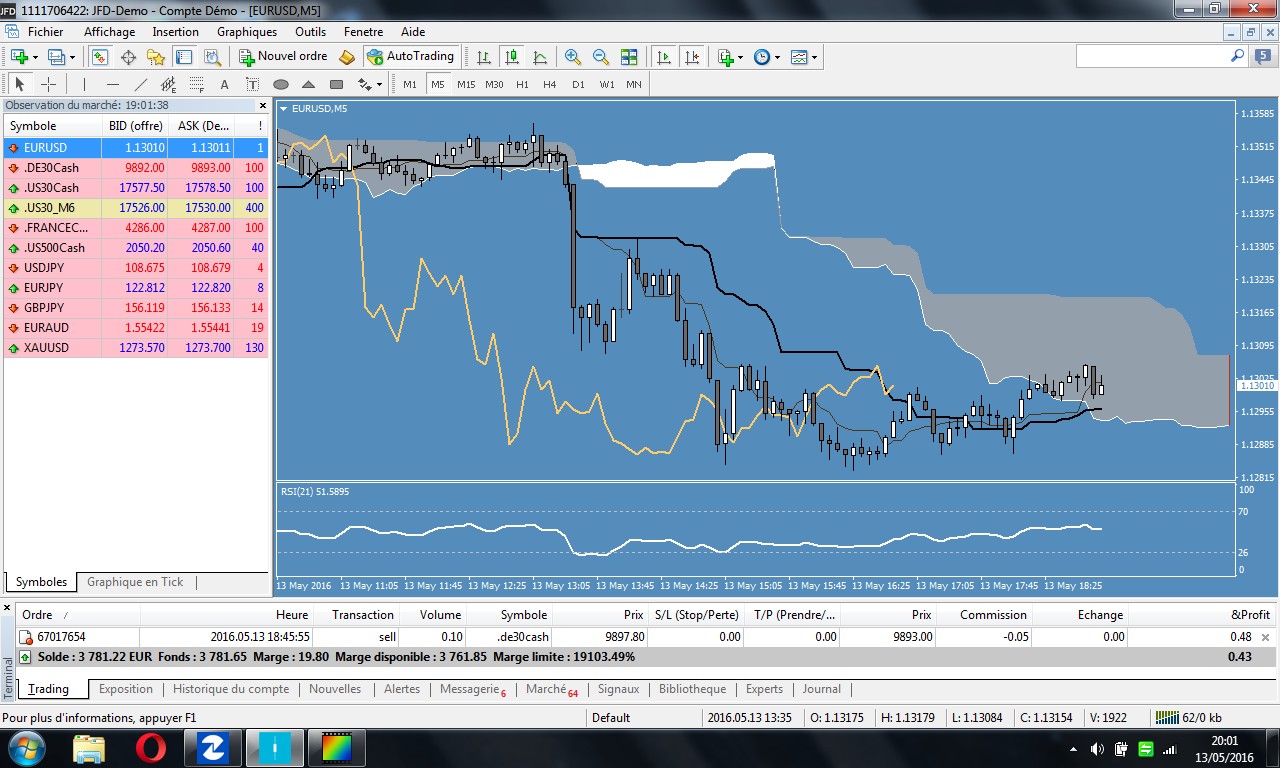Select the text label tool
Viewport: 1280px width, 768px height.
[x=252, y=85]
